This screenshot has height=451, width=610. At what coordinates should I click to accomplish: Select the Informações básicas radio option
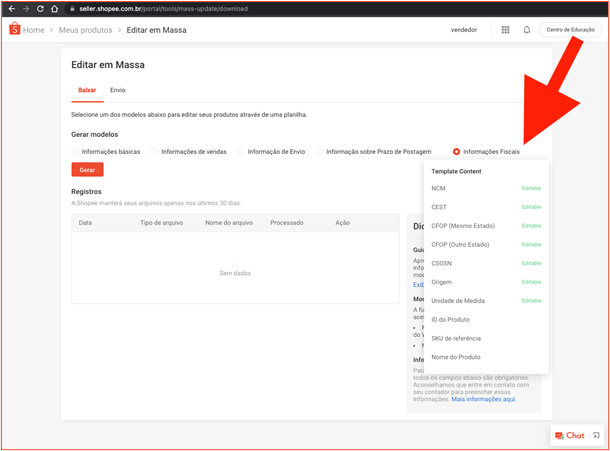pos(76,151)
